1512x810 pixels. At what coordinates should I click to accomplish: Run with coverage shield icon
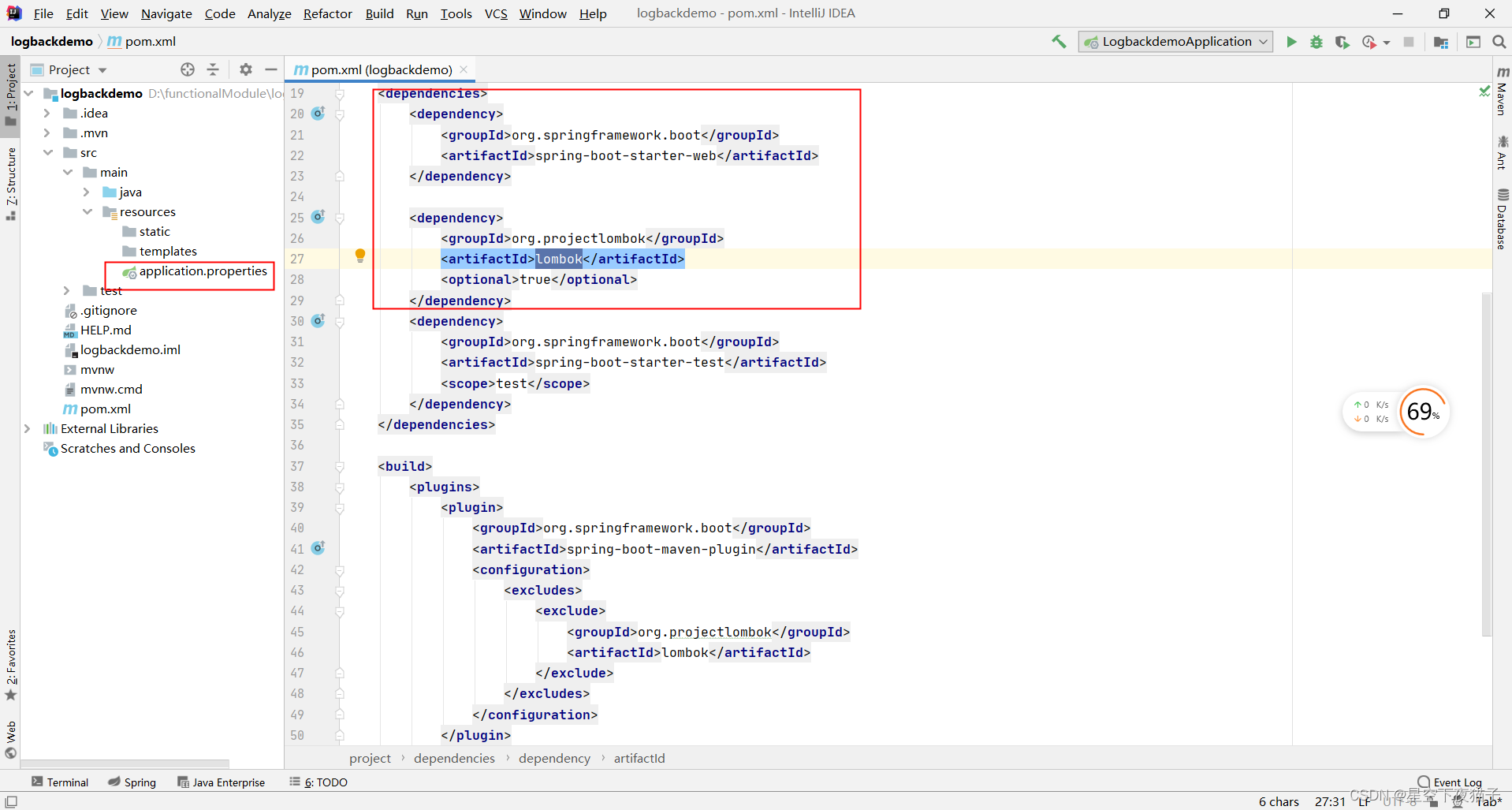pyautogui.click(x=1342, y=42)
